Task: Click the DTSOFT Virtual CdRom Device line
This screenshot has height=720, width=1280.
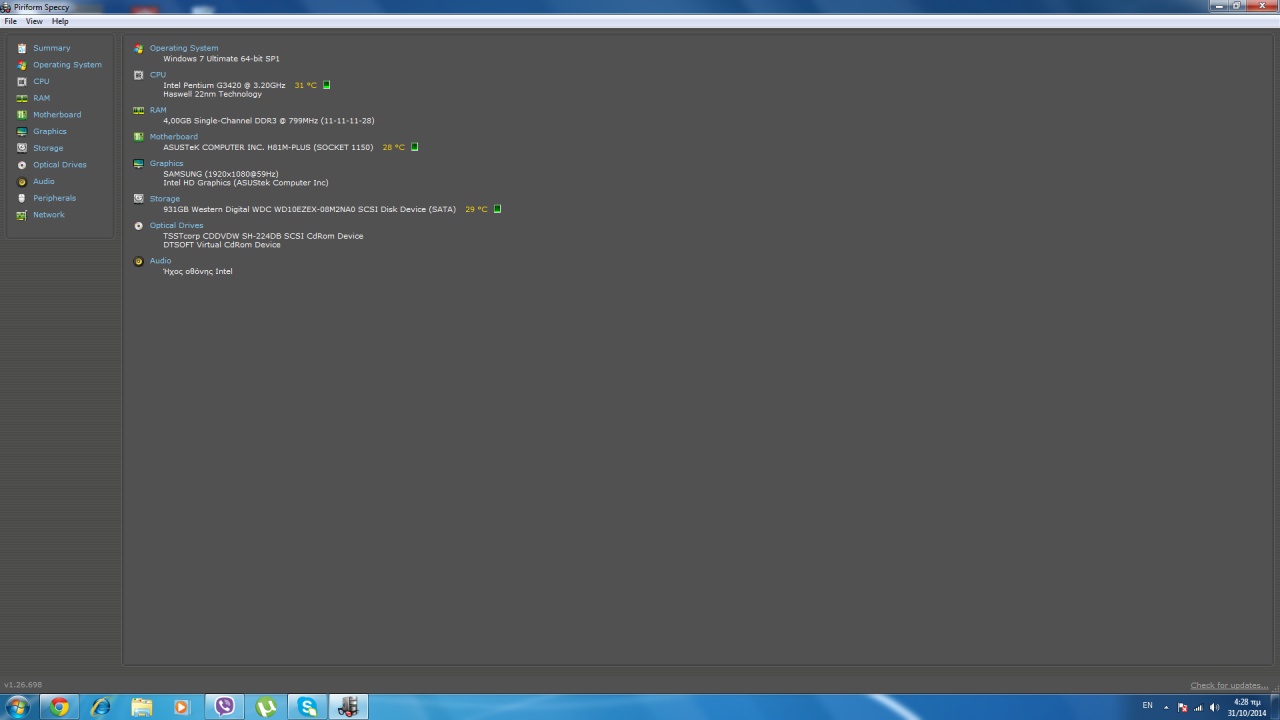Action: pos(222,245)
